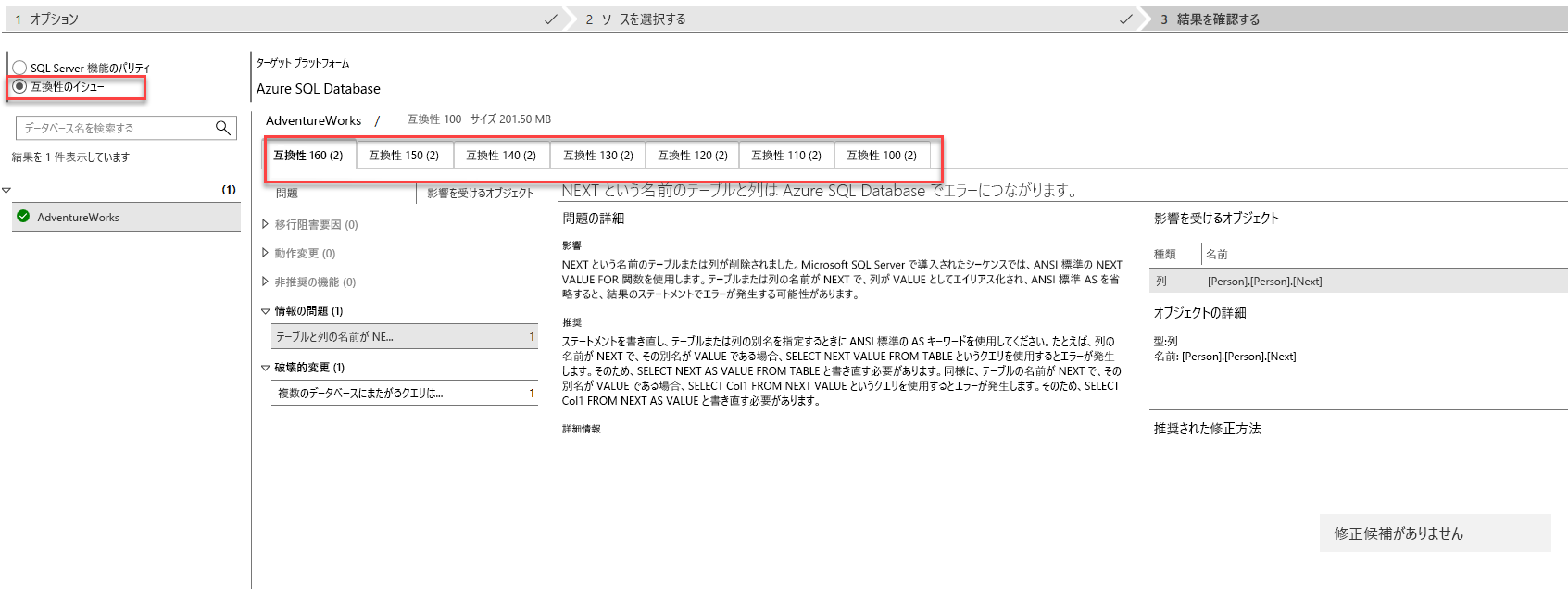Click 修正候補がありません box

(x=1435, y=533)
